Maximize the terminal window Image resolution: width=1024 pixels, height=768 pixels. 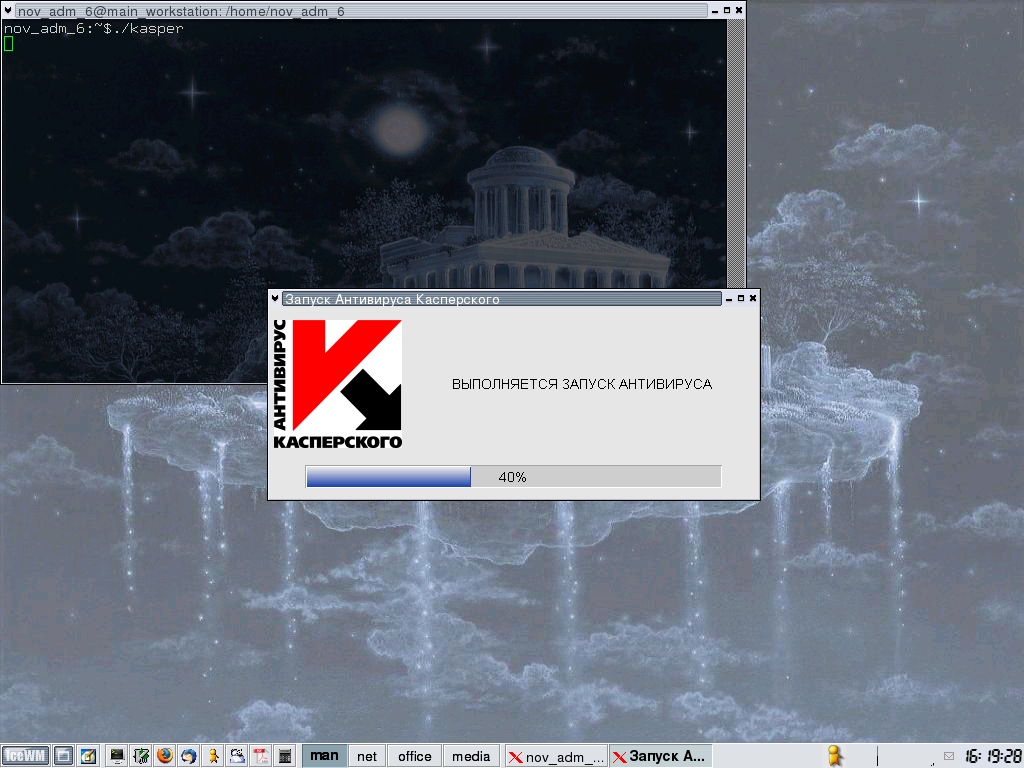click(727, 10)
